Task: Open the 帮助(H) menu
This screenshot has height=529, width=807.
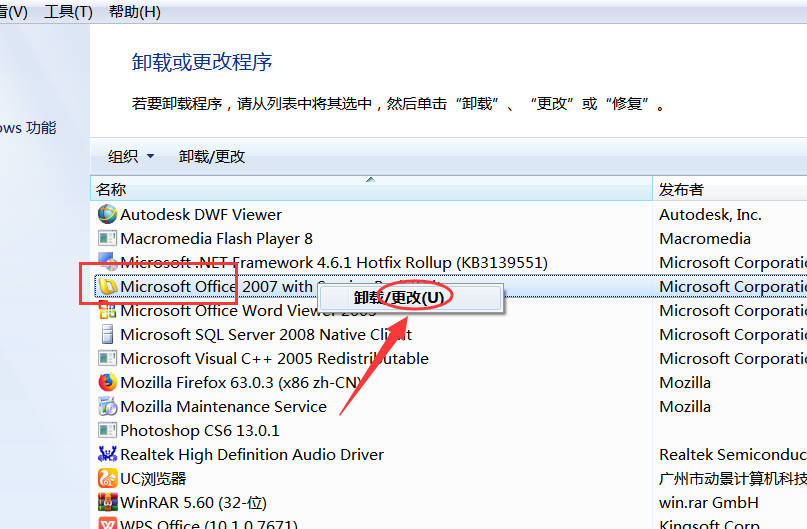Action: [x=134, y=11]
